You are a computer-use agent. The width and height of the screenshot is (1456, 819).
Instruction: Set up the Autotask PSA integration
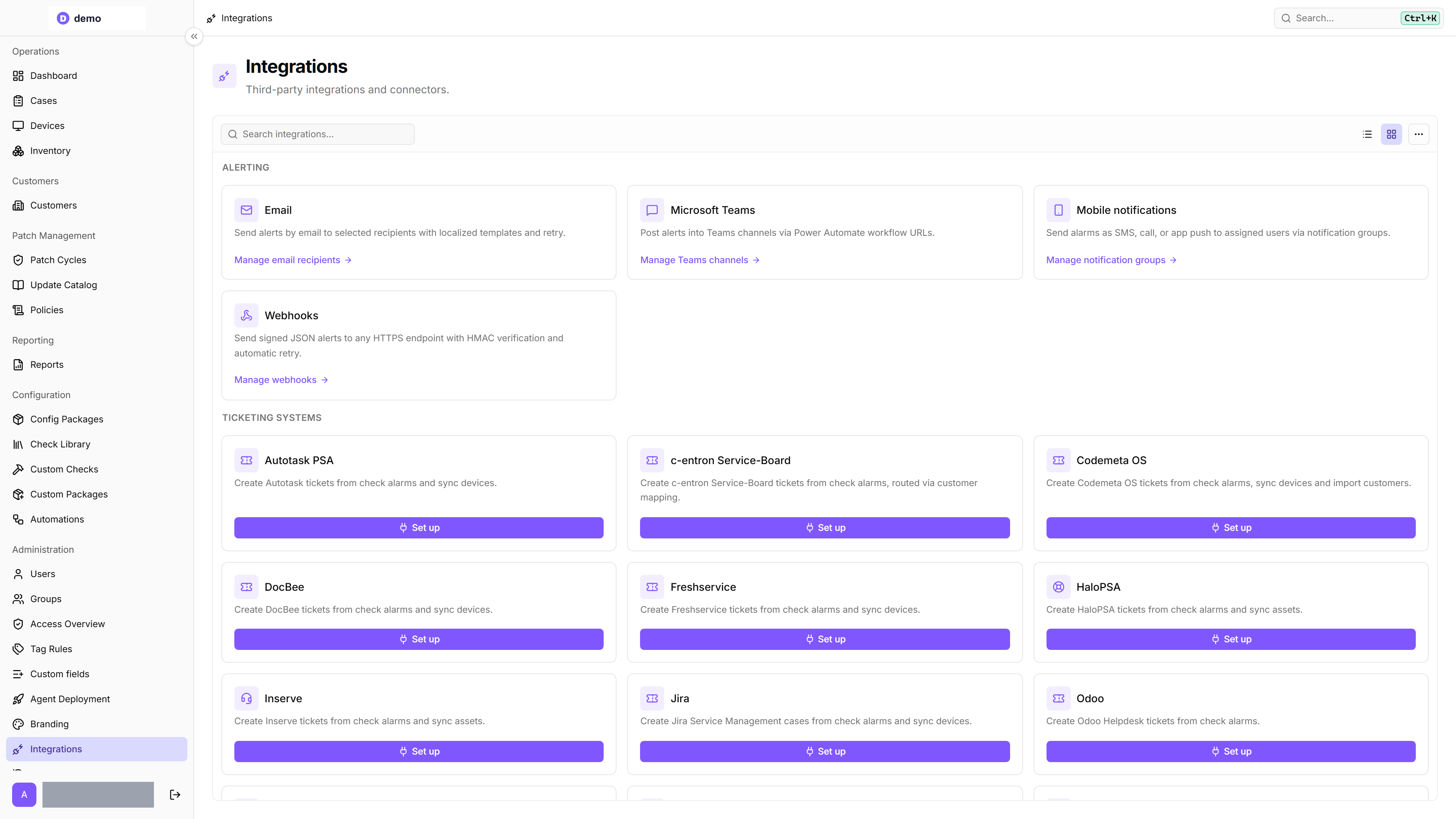[x=419, y=528]
